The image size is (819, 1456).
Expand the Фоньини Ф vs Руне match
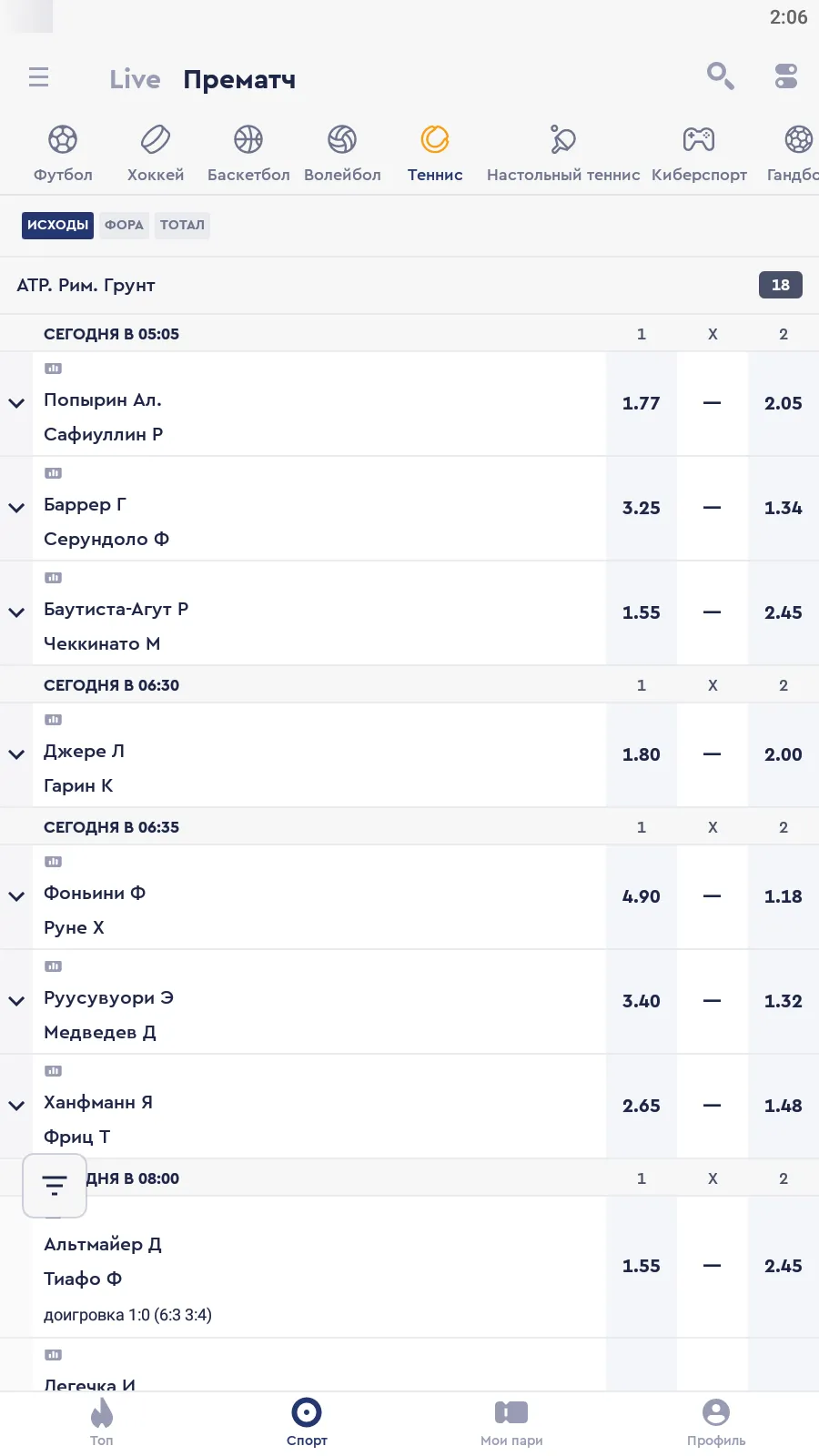(16, 896)
